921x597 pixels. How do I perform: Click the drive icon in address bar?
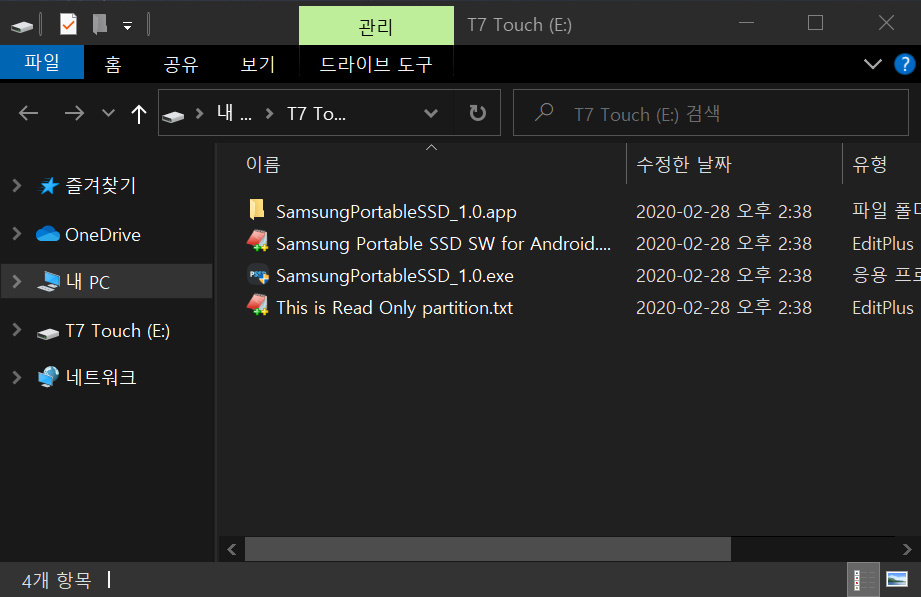(x=173, y=116)
